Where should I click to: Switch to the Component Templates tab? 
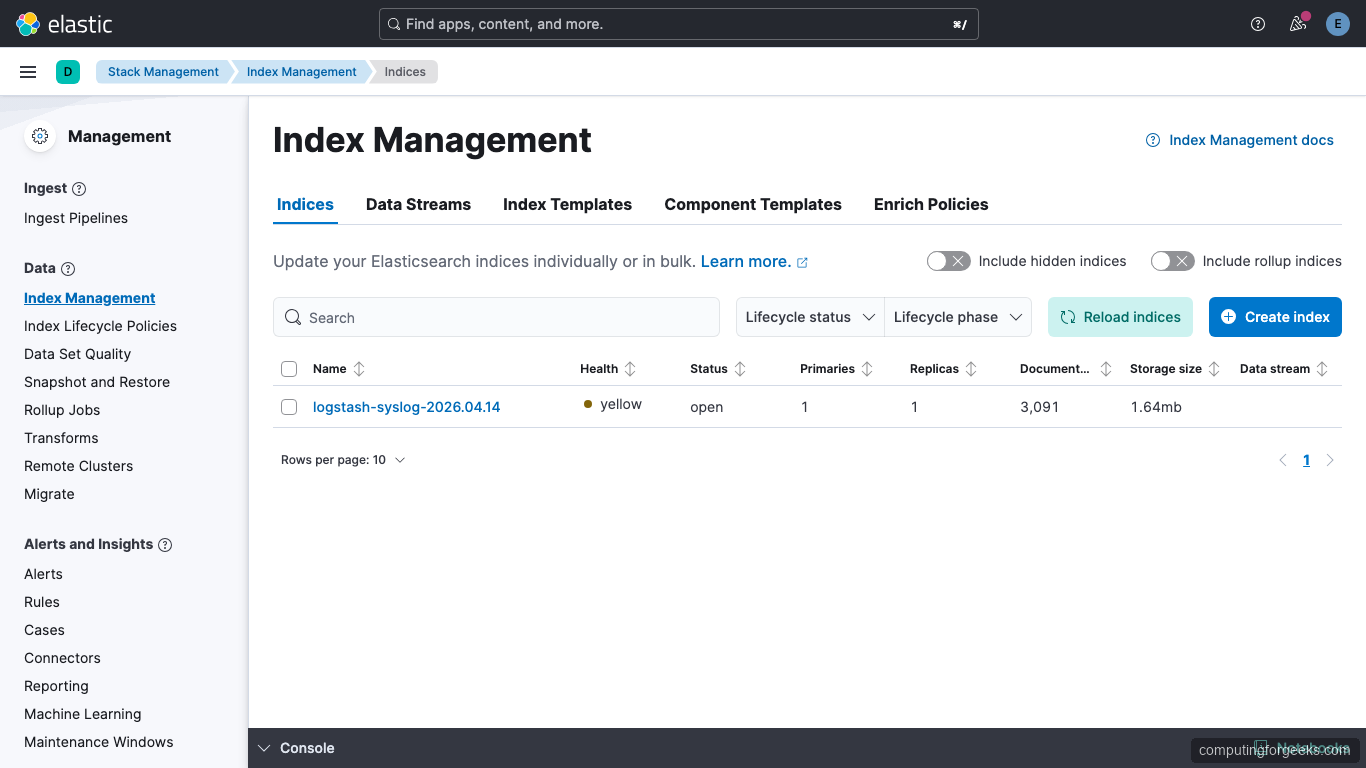753,204
